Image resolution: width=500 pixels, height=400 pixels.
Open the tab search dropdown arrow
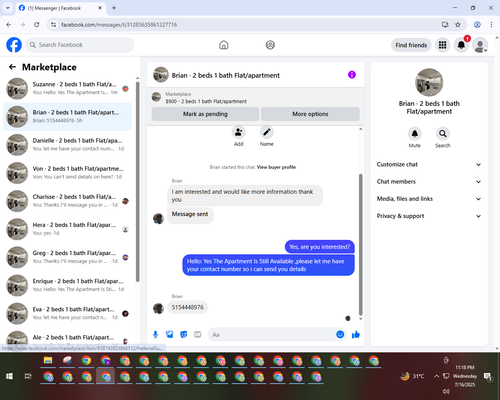point(8,8)
